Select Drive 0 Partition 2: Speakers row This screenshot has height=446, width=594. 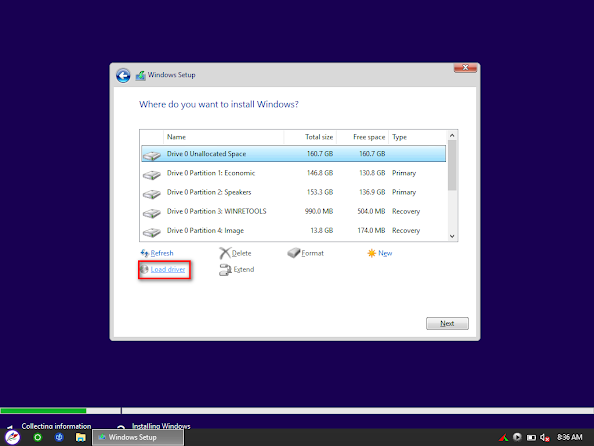pyautogui.click(x=294, y=192)
